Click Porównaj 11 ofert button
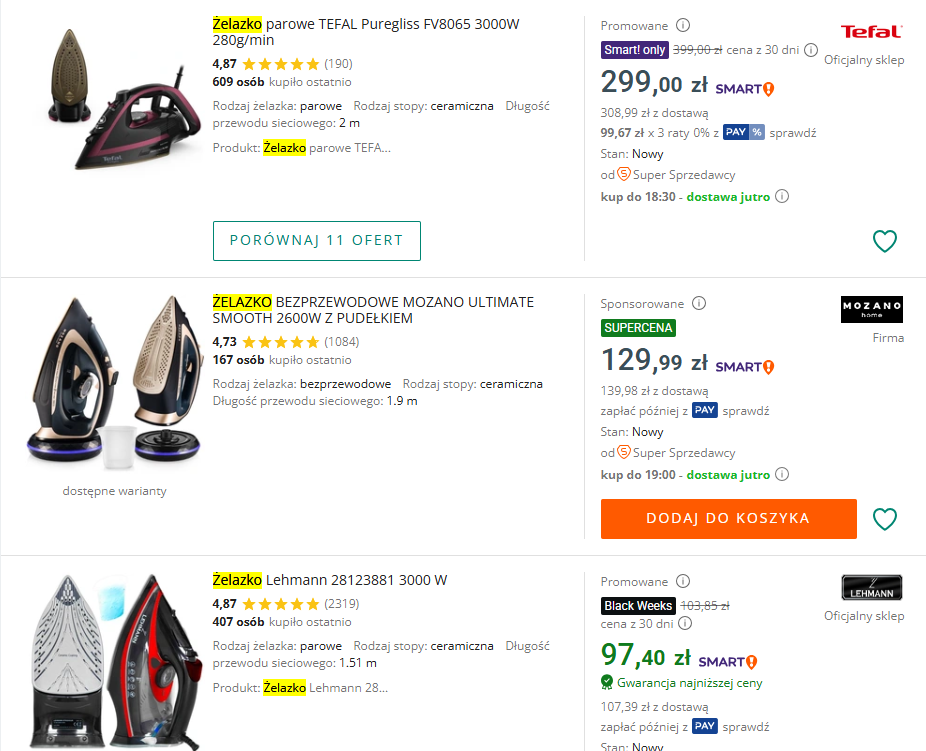 (316, 241)
